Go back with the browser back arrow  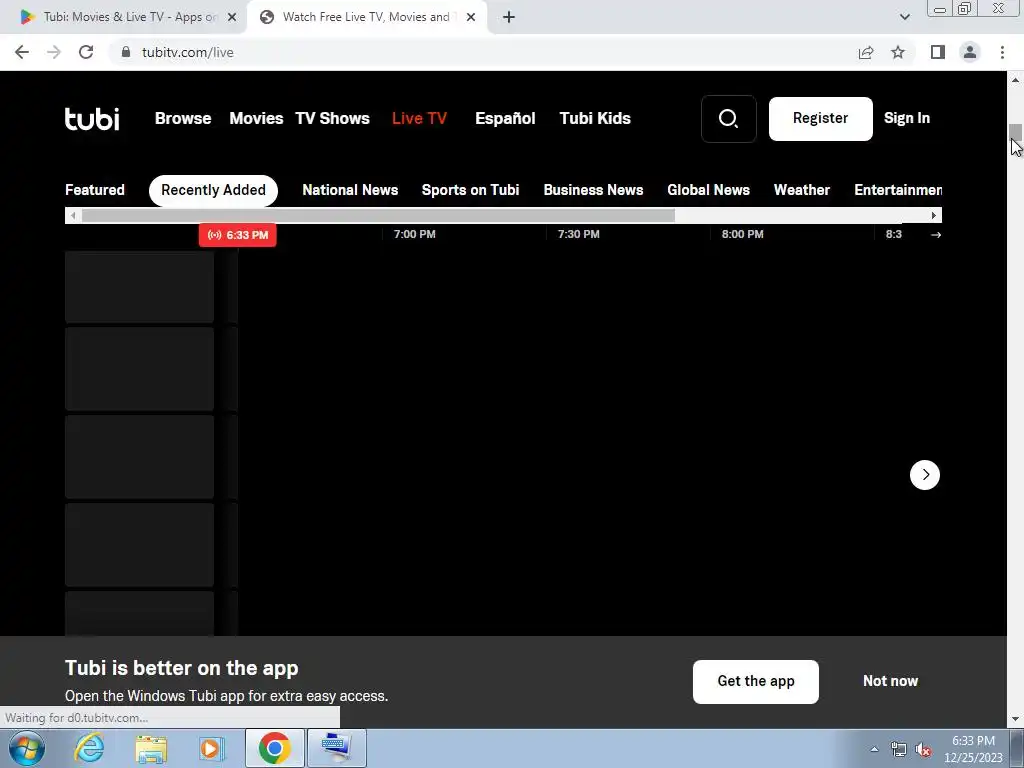pyautogui.click(x=22, y=52)
